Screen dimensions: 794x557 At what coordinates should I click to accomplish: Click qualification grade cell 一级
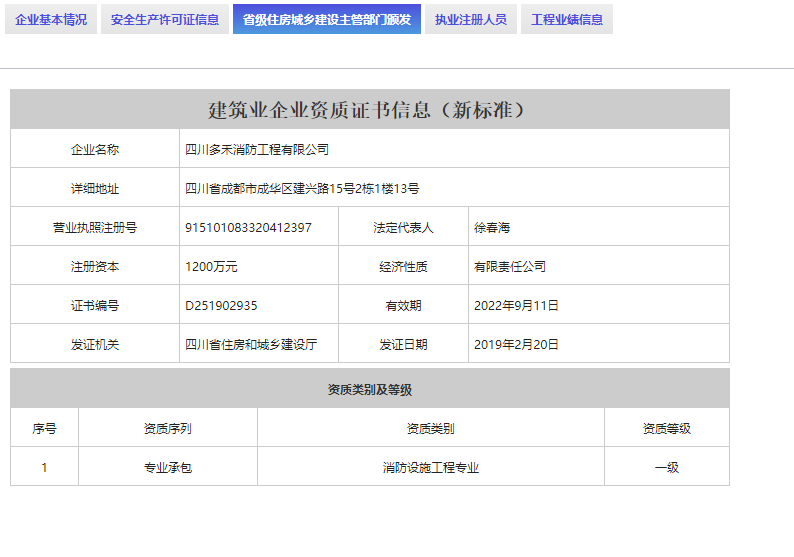pos(666,467)
